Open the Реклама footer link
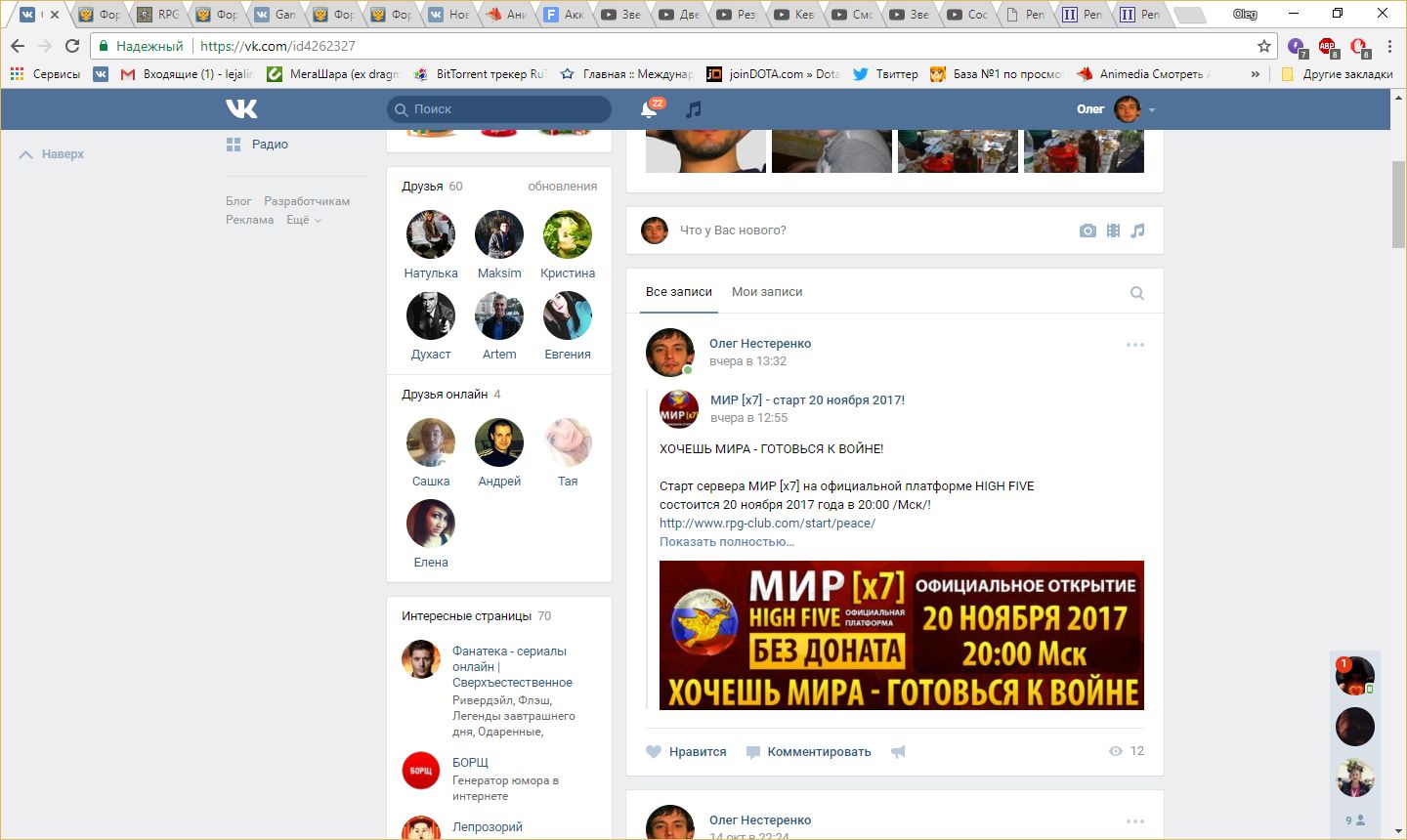 tap(250, 221)
